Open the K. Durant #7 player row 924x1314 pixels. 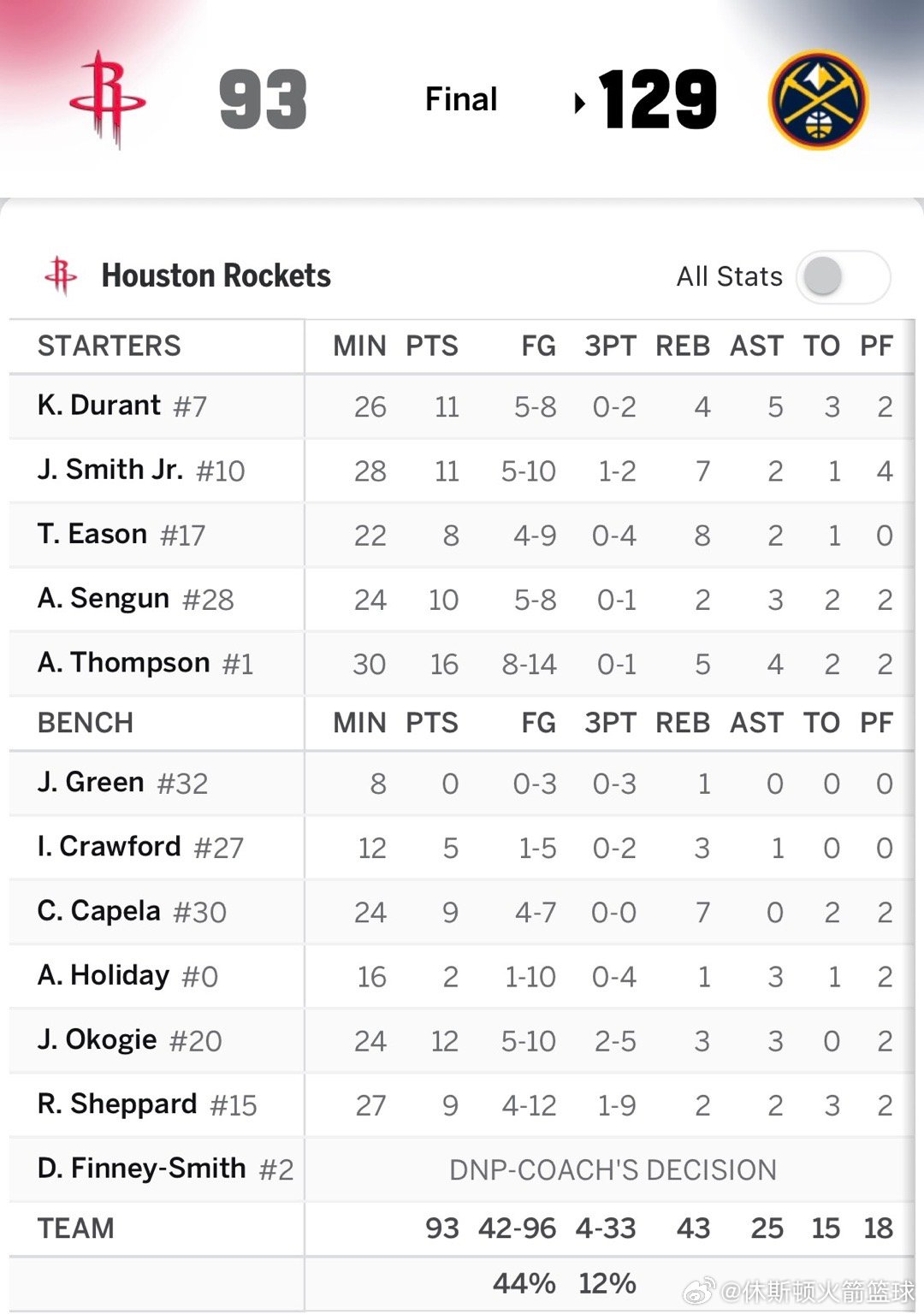coord(122,405)
